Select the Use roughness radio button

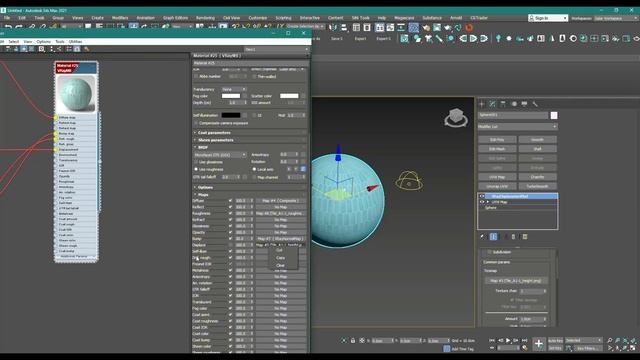[x=196, y=169]
